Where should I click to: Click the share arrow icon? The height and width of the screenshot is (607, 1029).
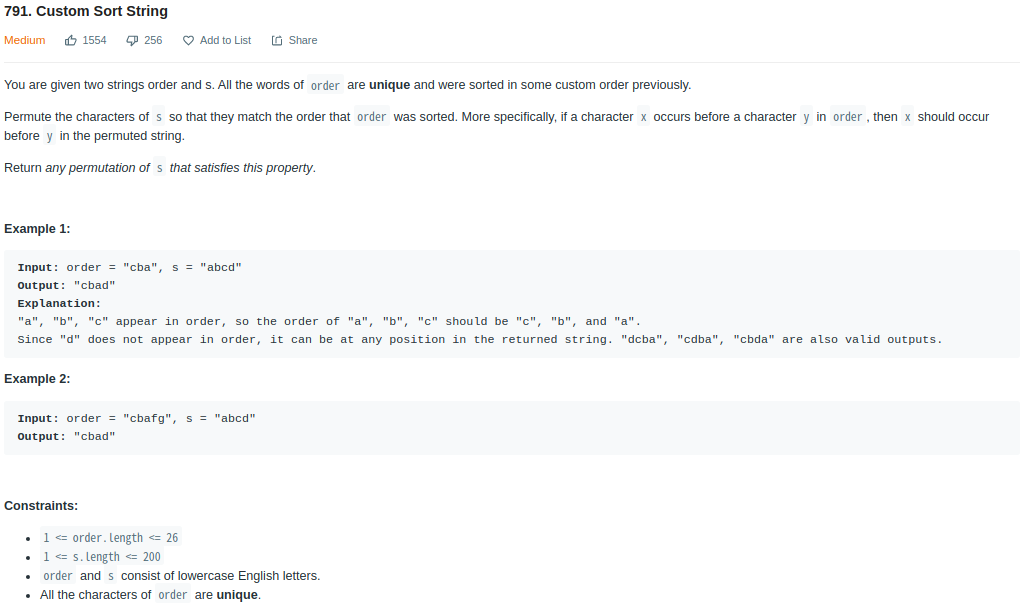click(277, 41)
